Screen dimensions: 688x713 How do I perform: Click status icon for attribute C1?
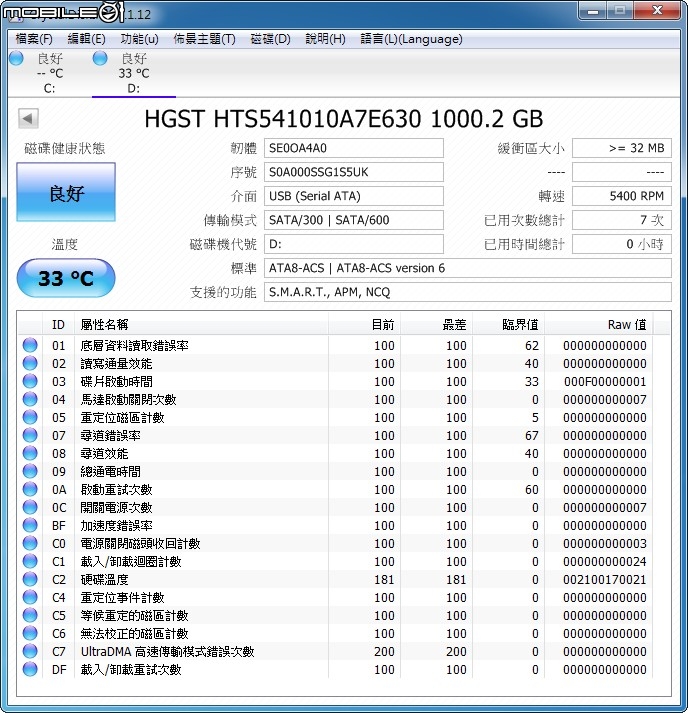click(30, 561)
